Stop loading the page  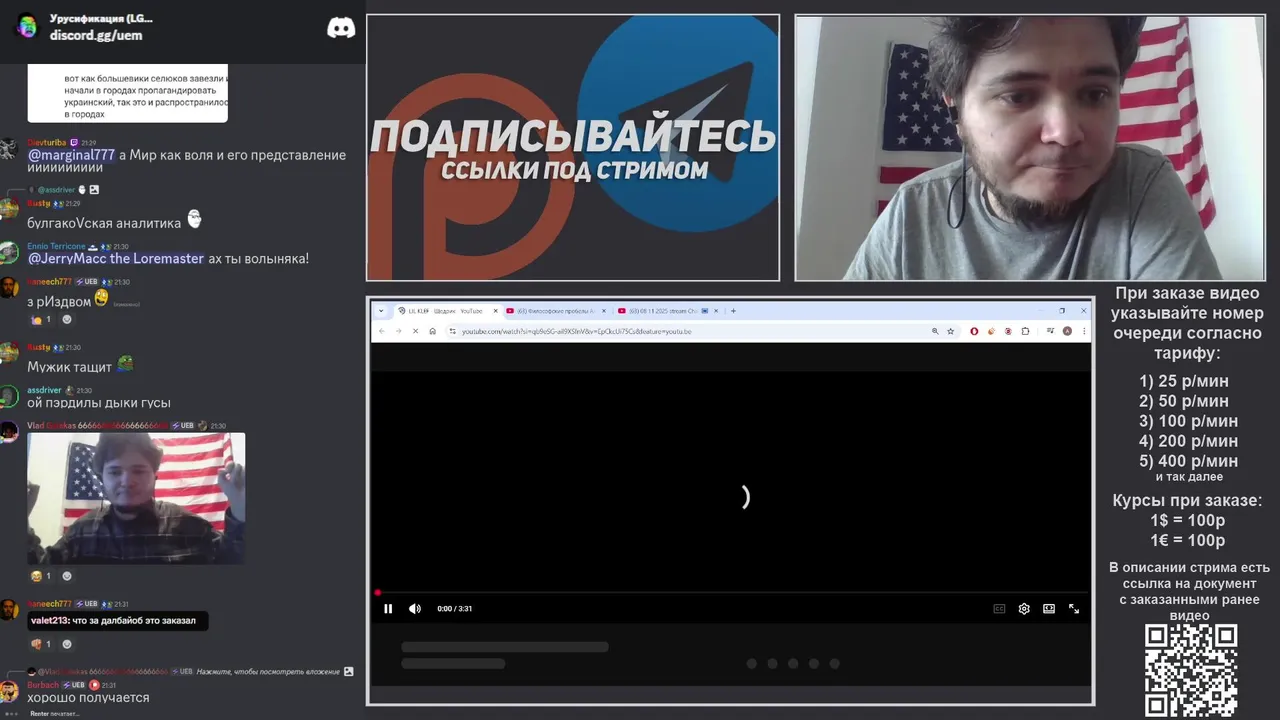pos(415,331)
